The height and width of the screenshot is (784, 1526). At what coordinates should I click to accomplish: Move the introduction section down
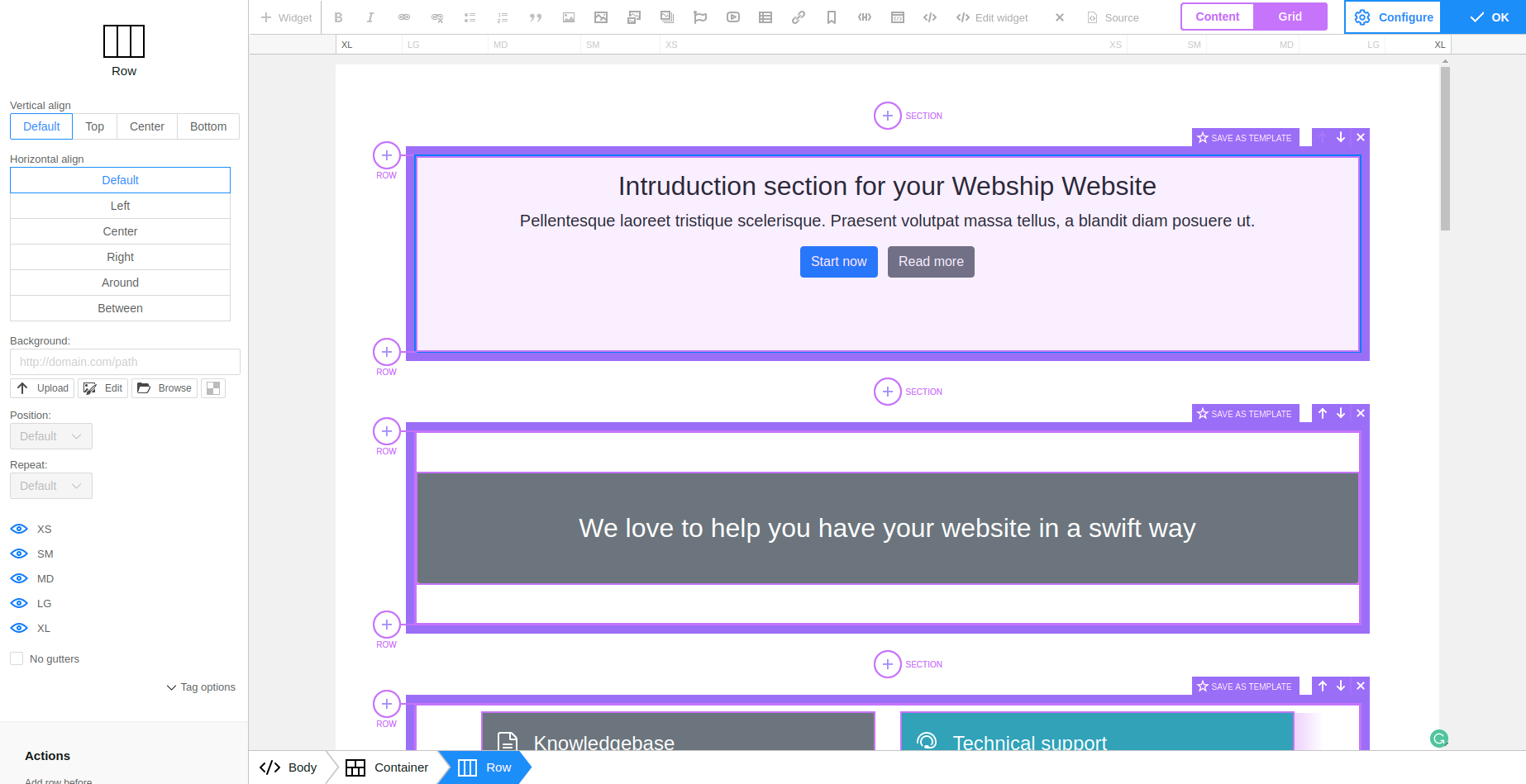[1341, 138]
